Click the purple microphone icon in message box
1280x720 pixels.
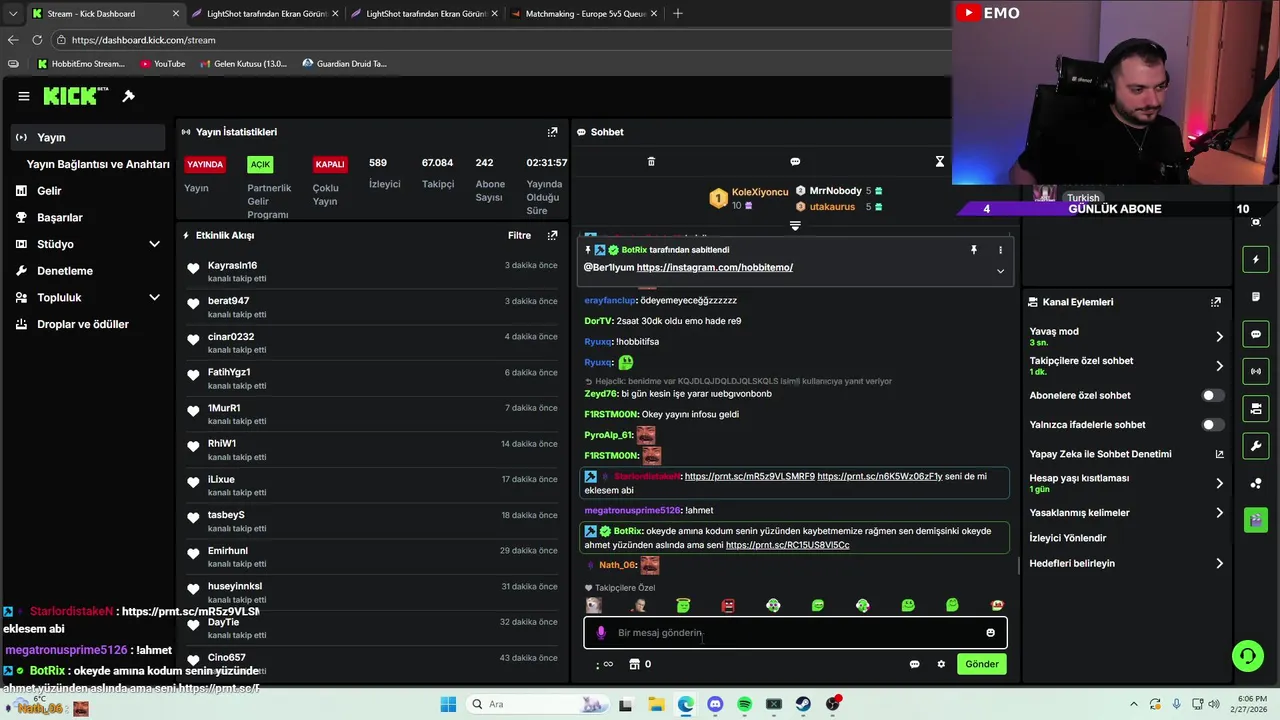[x=601, y=633]
